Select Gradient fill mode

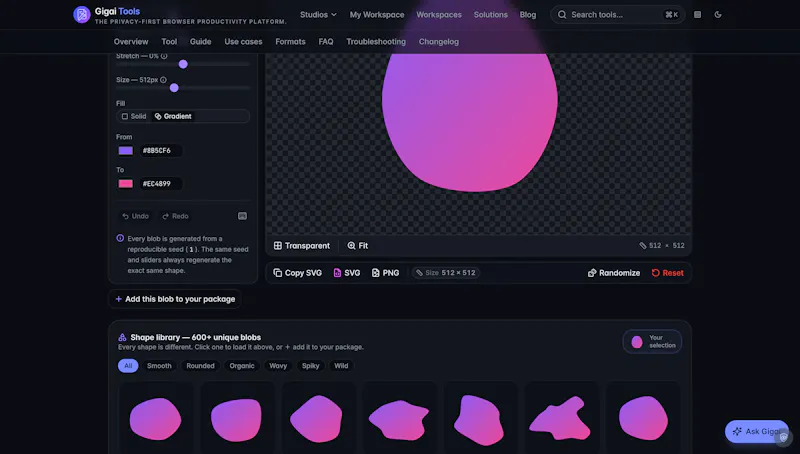173,116
